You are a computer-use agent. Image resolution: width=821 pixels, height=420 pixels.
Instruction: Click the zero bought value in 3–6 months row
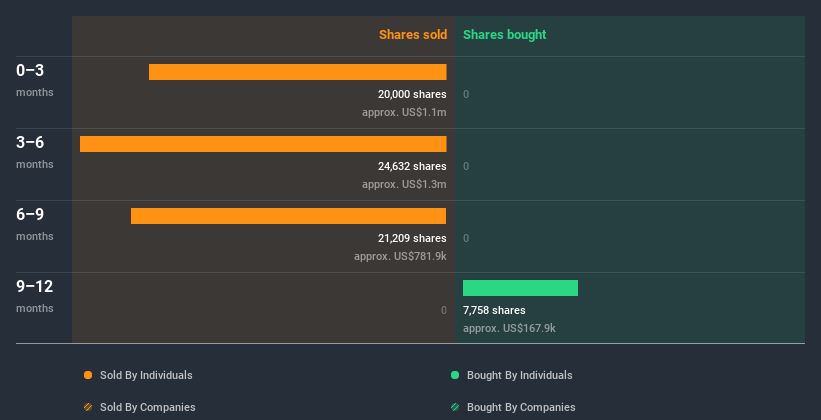466,167
